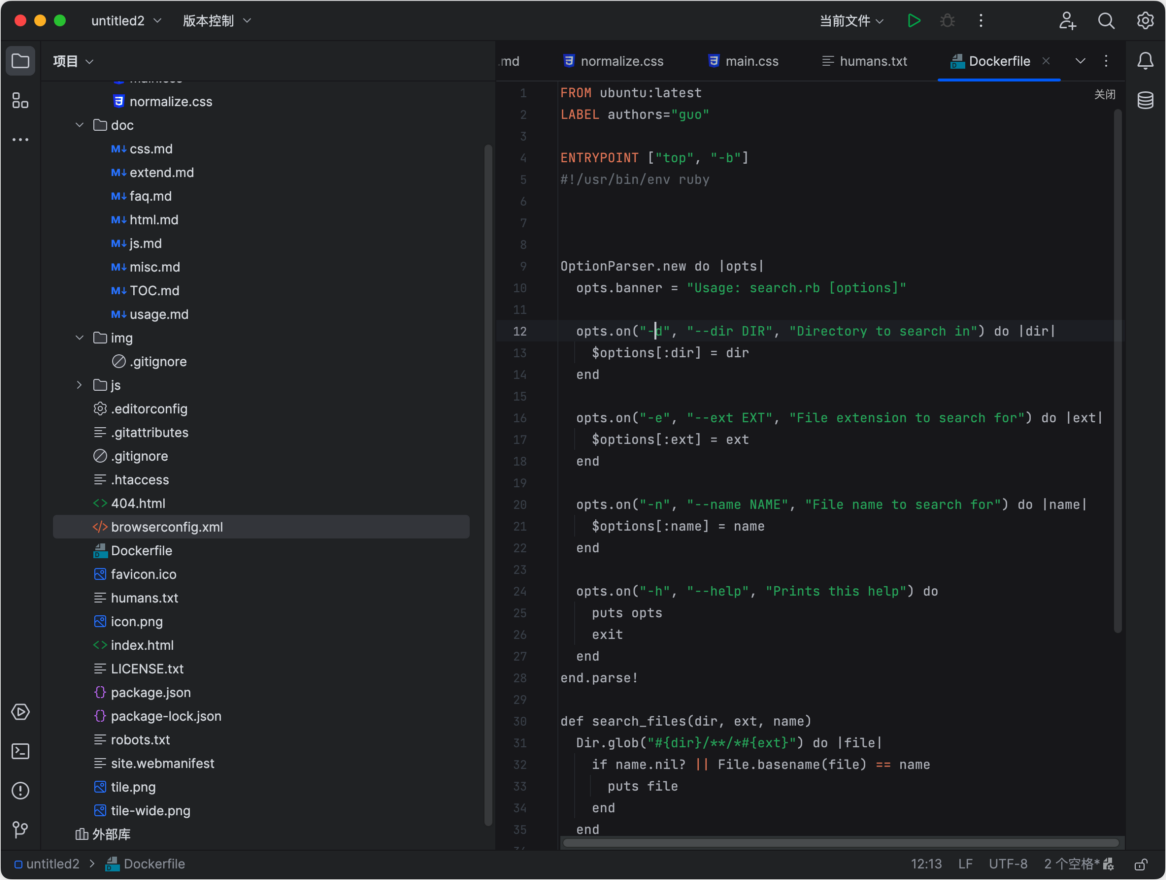Select browserconfig.xml file
This screenshot has width=1166, height=880.
(261, 527)
